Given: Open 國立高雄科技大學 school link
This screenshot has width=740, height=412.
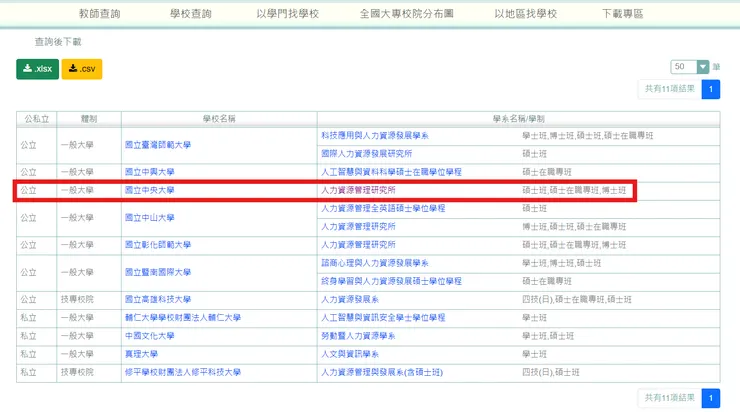Looking at the screenshot, I should pos(158,299).
